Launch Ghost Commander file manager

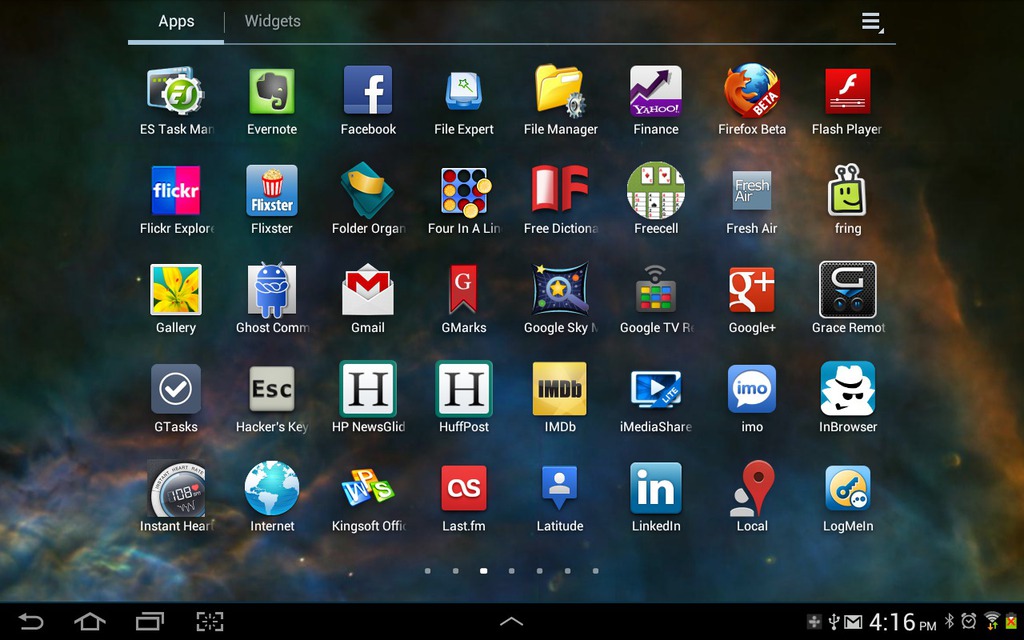coord(272,290)
